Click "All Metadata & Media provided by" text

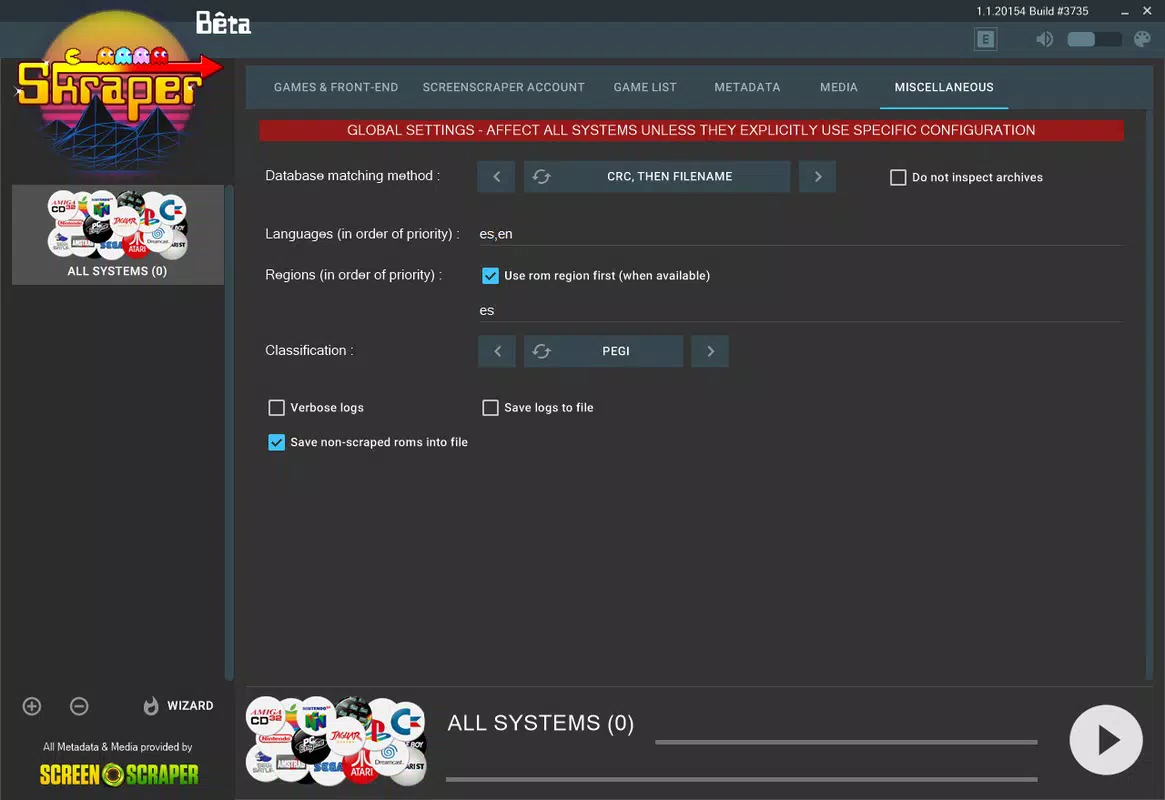(117, 747)
